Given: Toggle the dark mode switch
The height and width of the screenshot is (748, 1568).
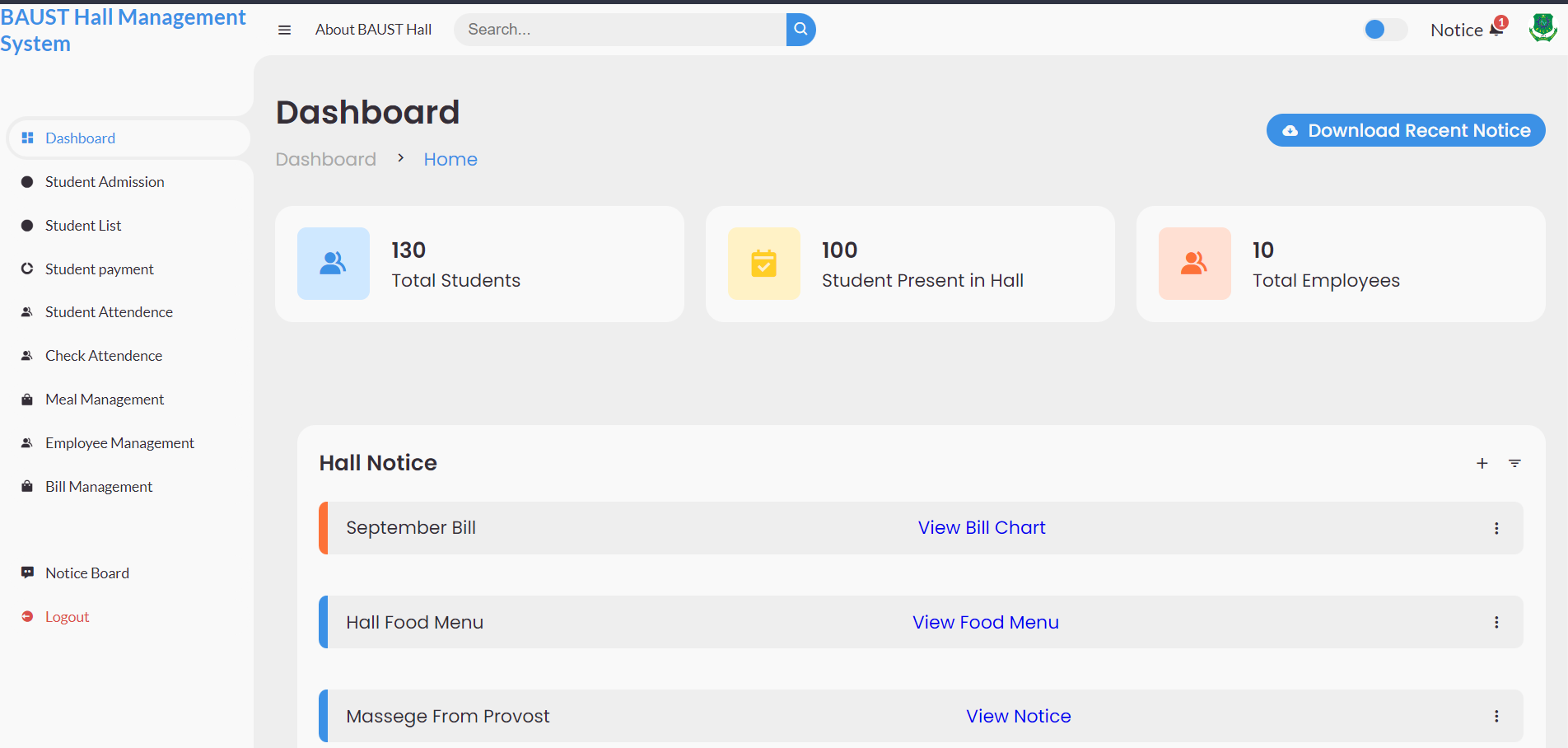Looking at the screenshot, I should [x=1385, y=30].
